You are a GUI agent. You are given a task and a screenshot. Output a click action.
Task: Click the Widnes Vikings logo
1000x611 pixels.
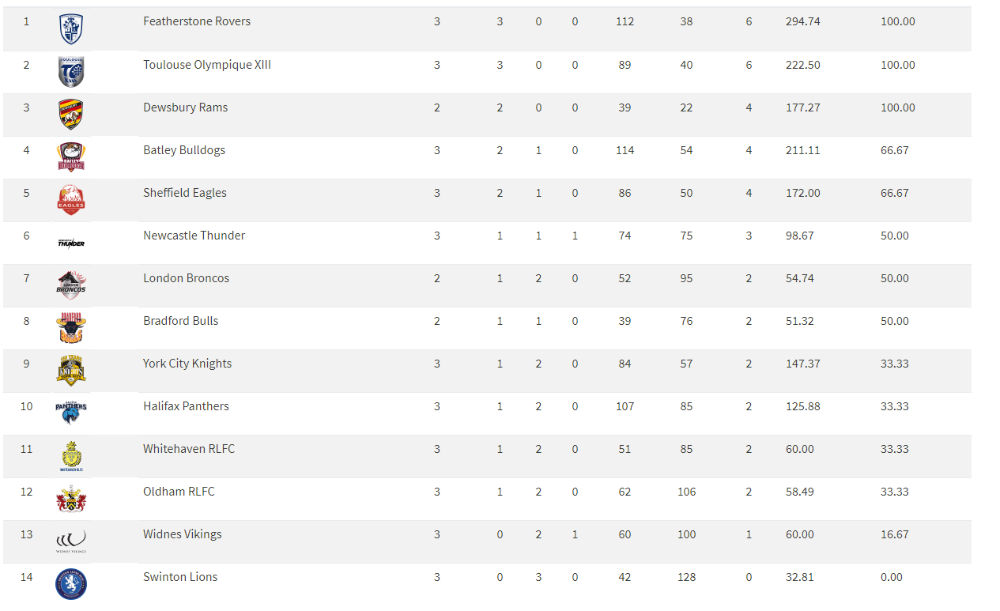click(x=71, y=541)
